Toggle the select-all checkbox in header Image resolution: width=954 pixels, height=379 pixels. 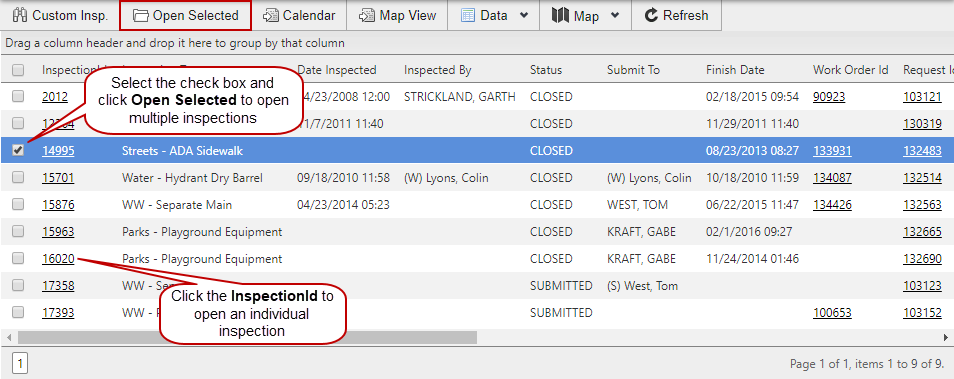pyautogui.click(x=18, y=70)
